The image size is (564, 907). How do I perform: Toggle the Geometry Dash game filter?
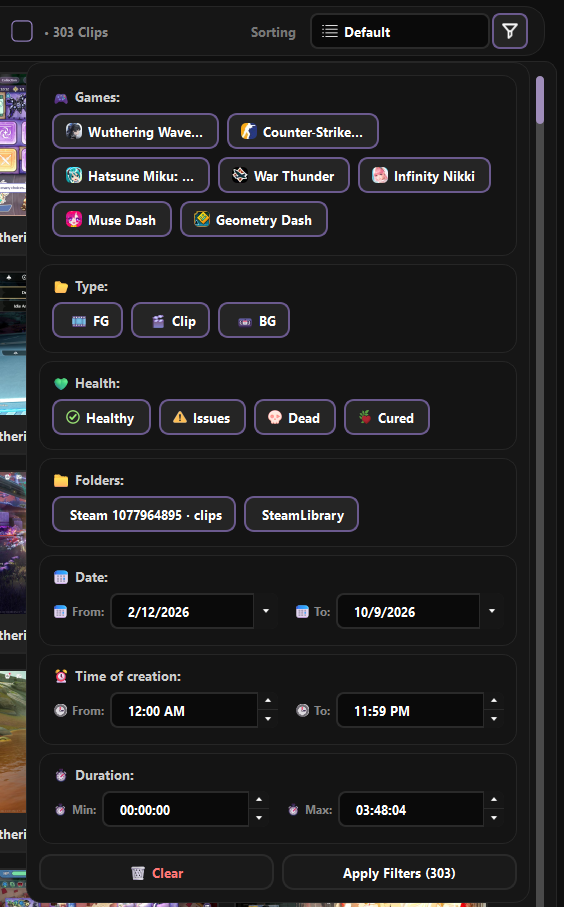pos(253,219)
